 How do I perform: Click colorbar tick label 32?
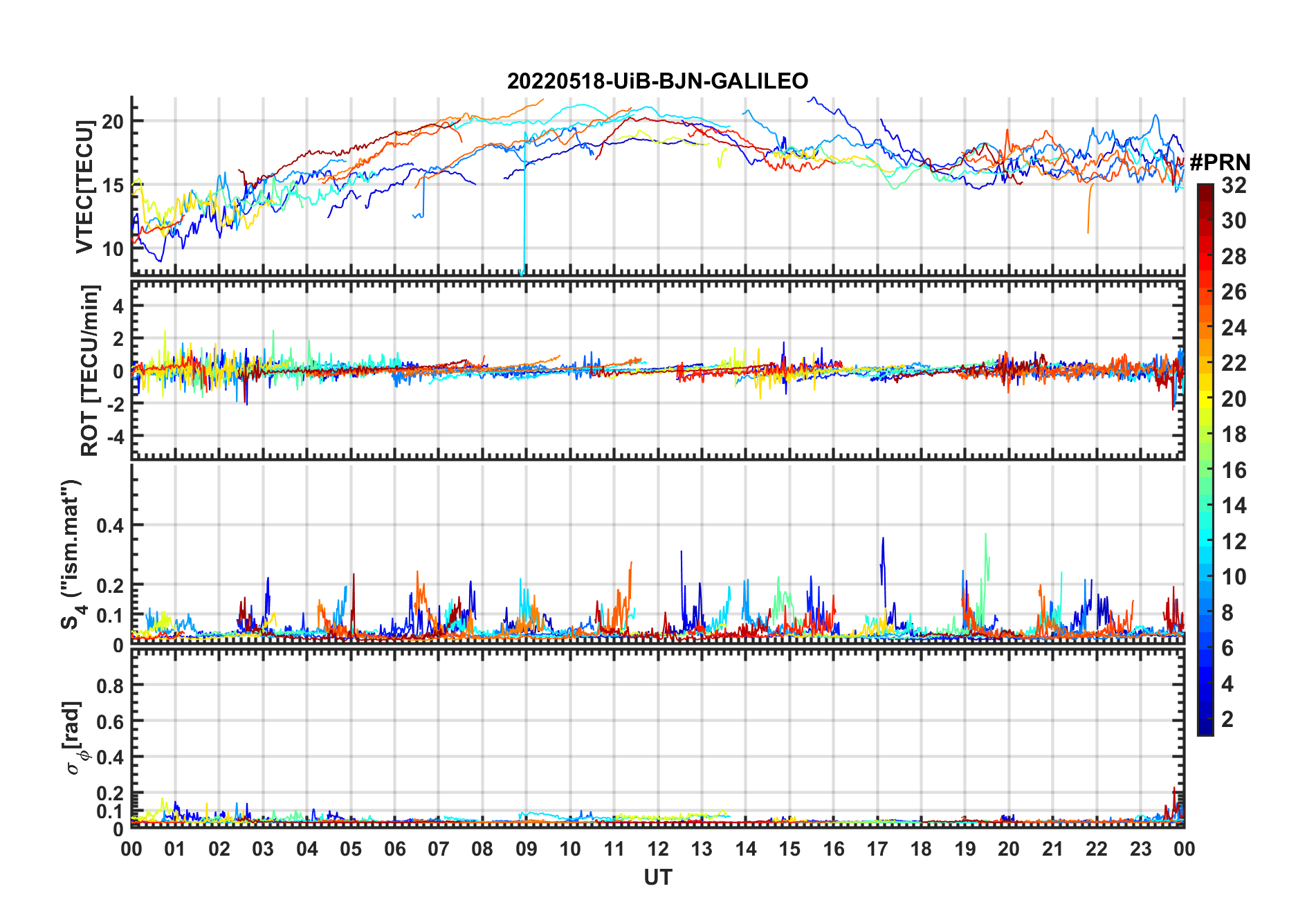tap(1234, 185)
